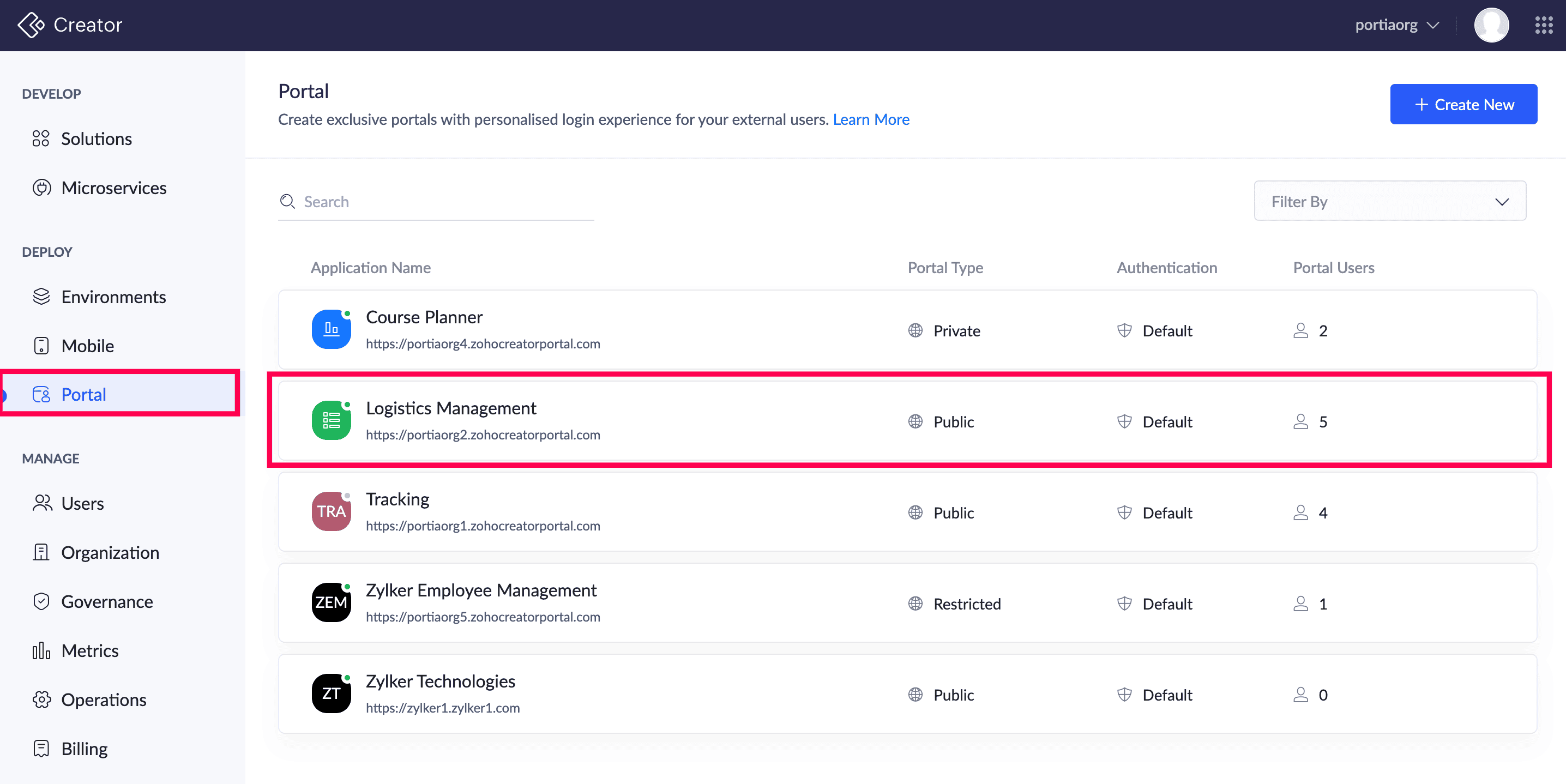Select Environments in sidebar
1566x784 pixels.
pos(113,297)
